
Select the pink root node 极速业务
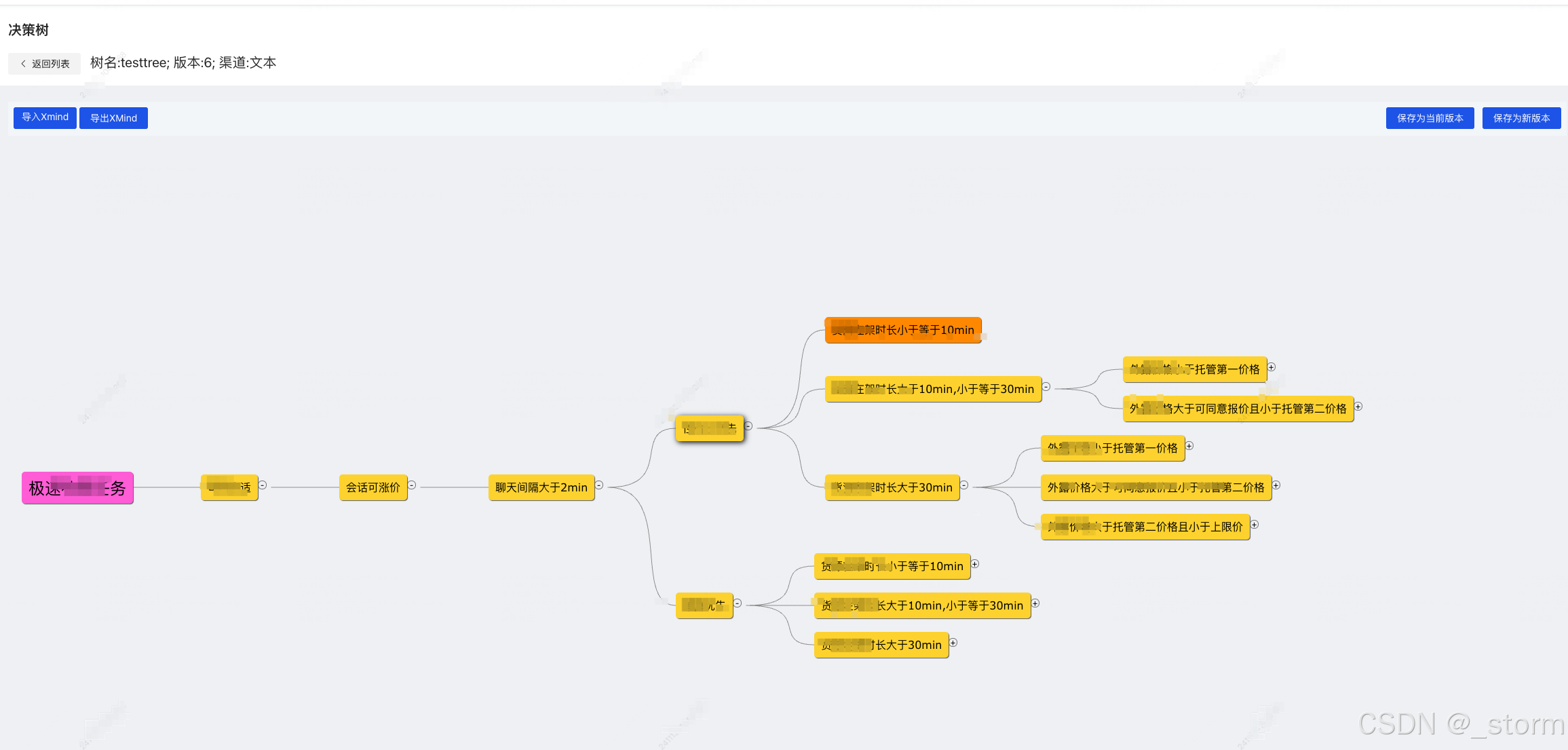(77, 487)
